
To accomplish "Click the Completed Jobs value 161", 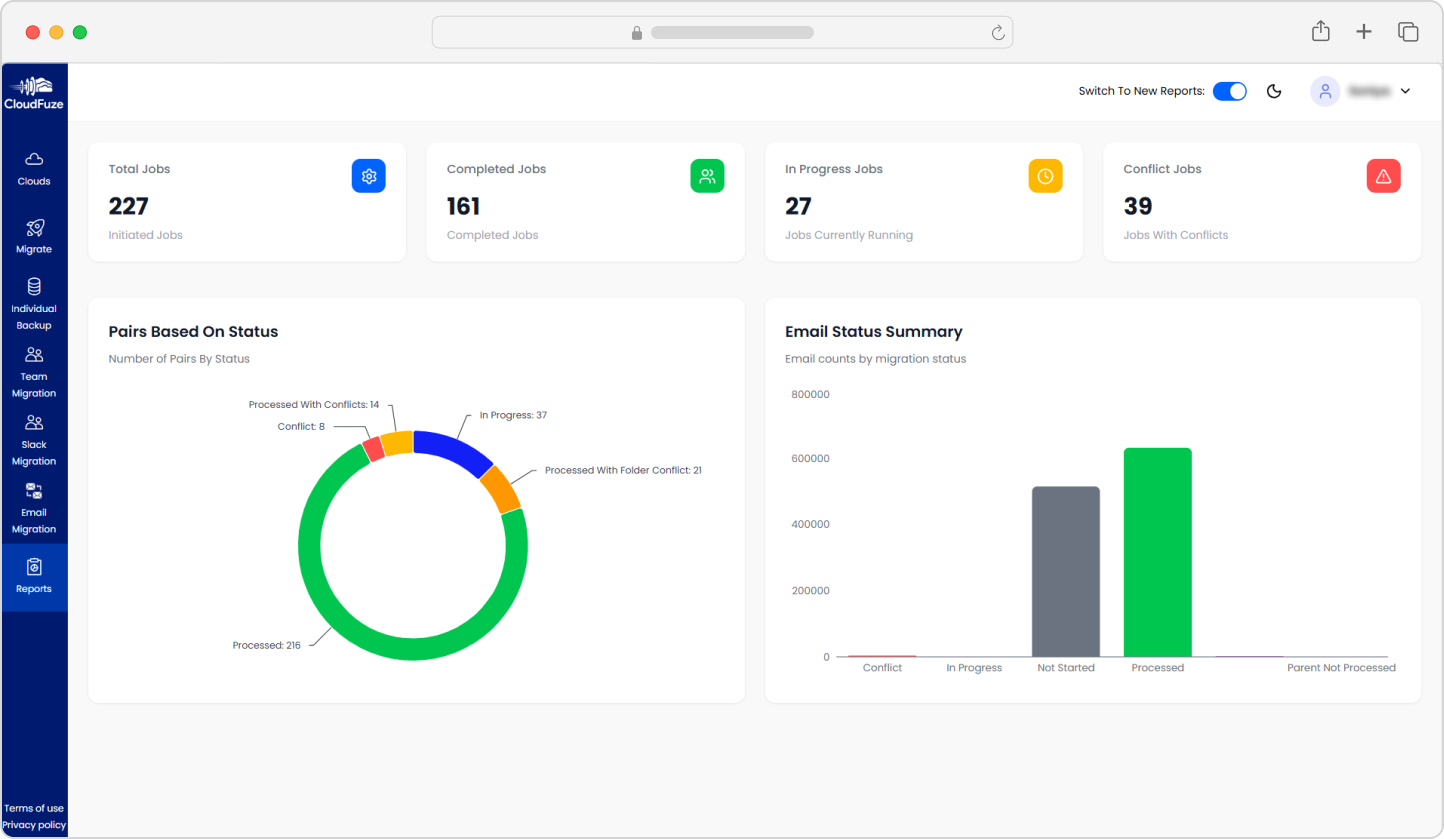I will click(x=463, y=206).
